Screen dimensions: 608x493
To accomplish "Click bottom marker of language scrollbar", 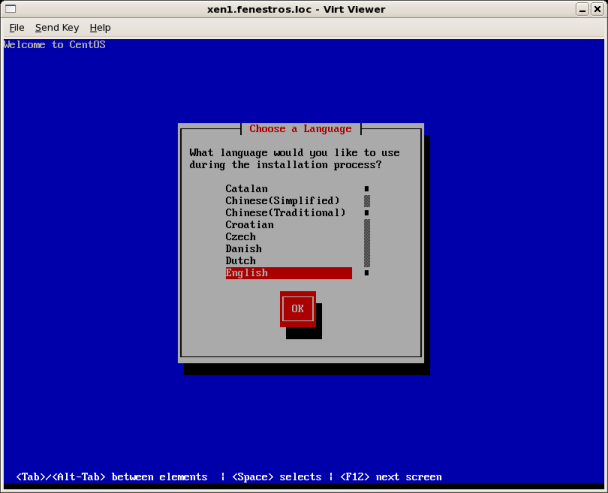I will tap(367, 273).
